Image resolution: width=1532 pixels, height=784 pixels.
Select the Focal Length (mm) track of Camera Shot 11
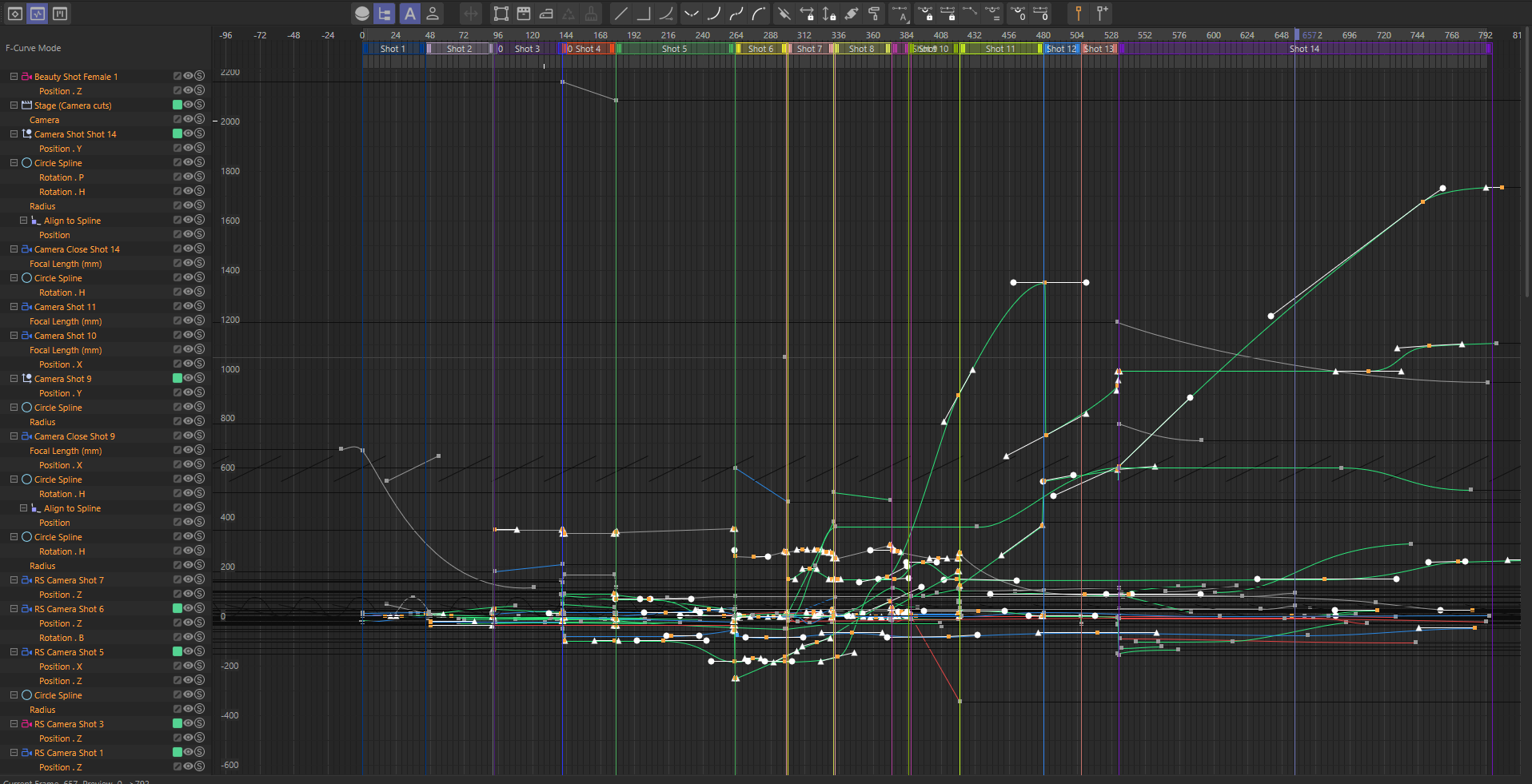coord(66,321)
